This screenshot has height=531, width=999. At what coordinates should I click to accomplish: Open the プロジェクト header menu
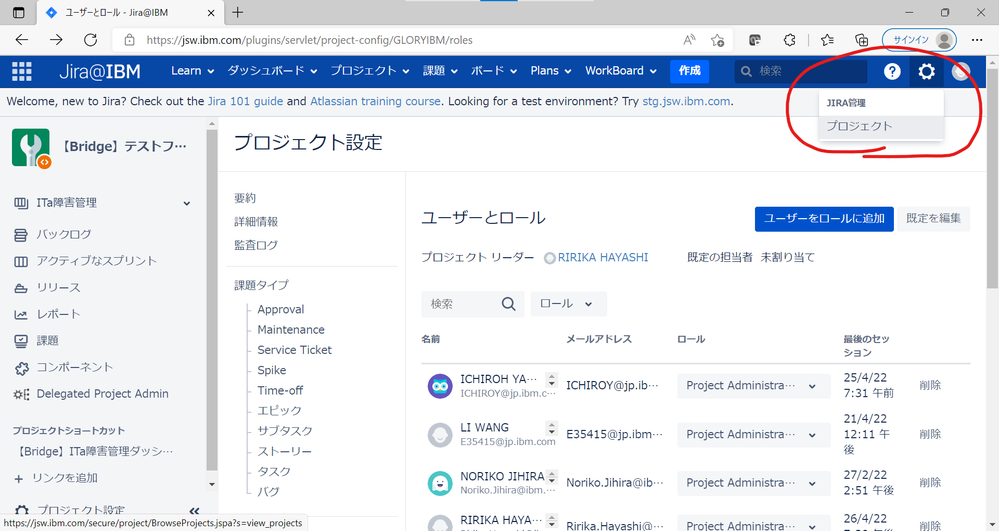pyautogui.click(x=370, y=71)
